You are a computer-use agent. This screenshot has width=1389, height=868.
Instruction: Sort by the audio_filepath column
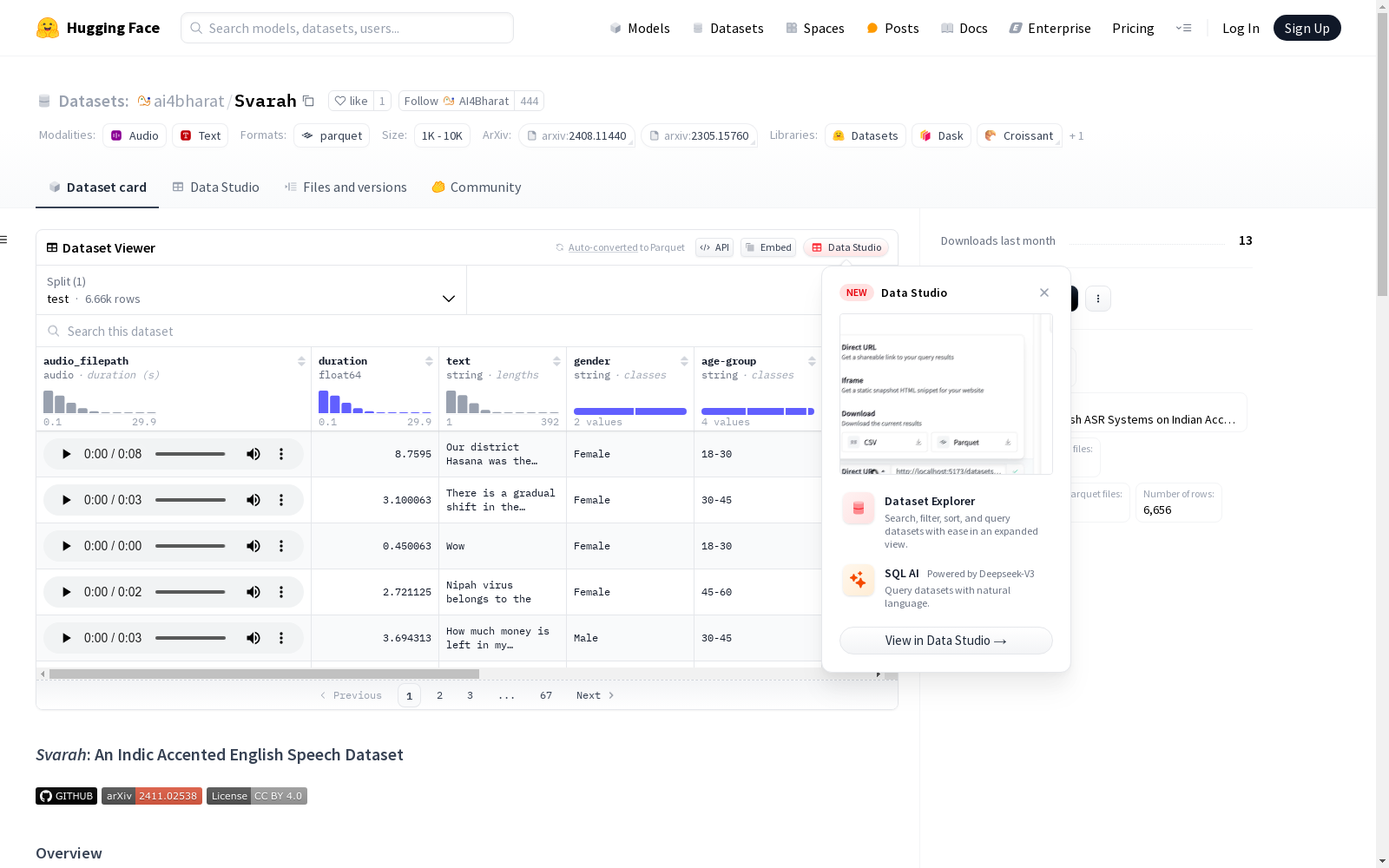click(301, 361)
